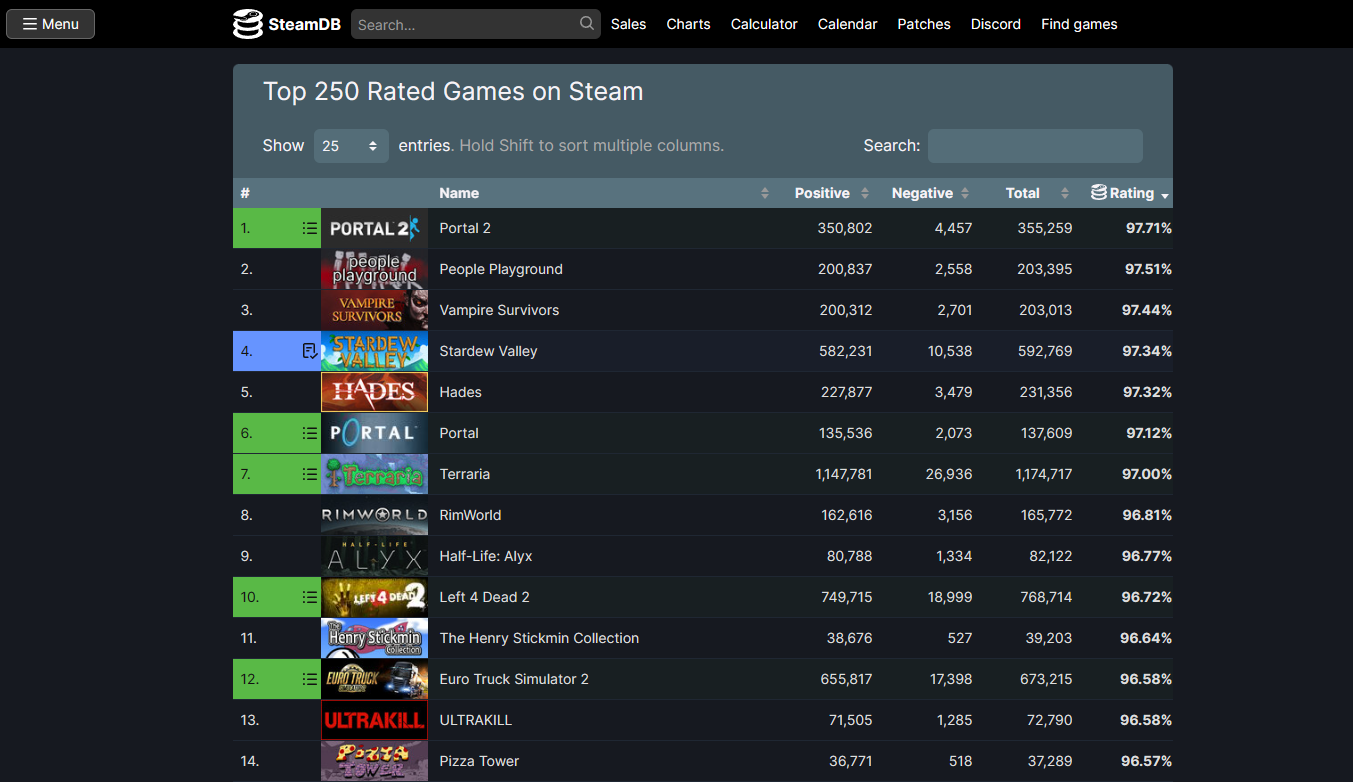
Task: Click the list icon on the Portal 2 row
Action: coord(310,228)
